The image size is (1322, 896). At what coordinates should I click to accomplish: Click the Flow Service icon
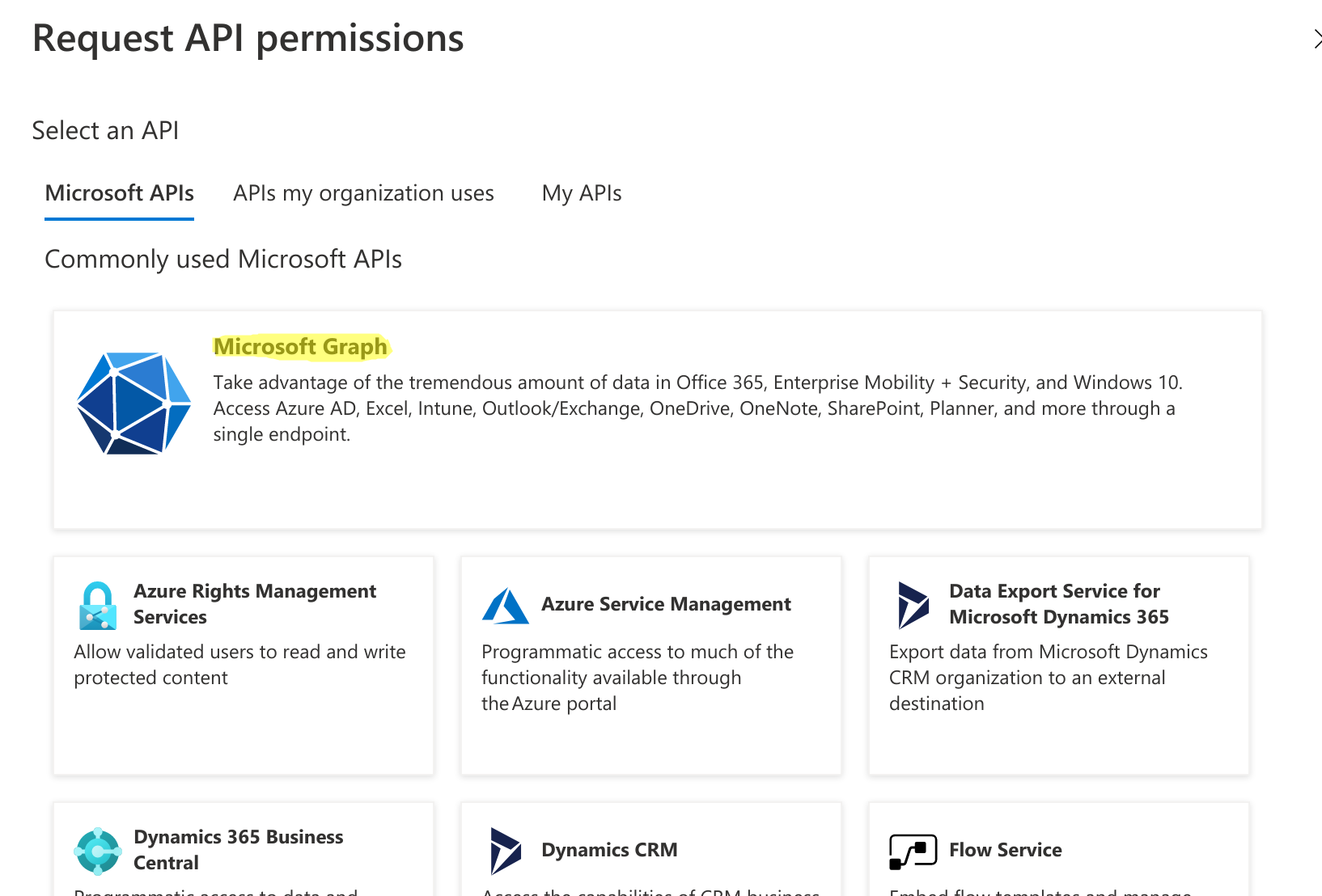pyautogui.click(x=913, y=852)
